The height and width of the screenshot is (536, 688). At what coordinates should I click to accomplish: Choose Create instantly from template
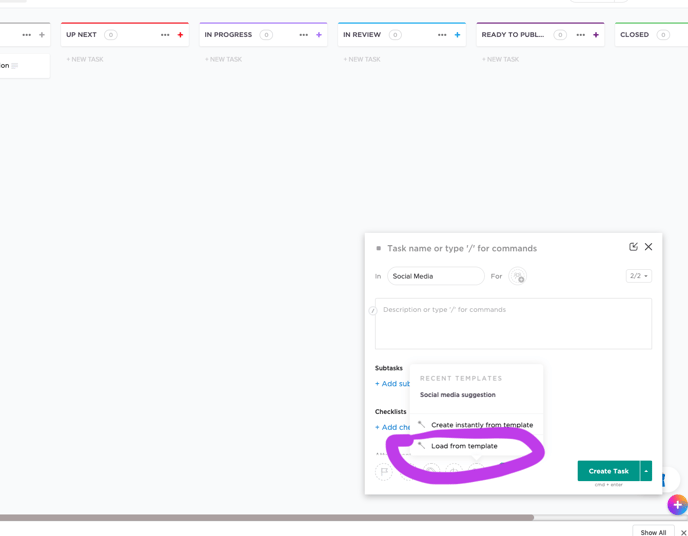[x=481, y=425]
